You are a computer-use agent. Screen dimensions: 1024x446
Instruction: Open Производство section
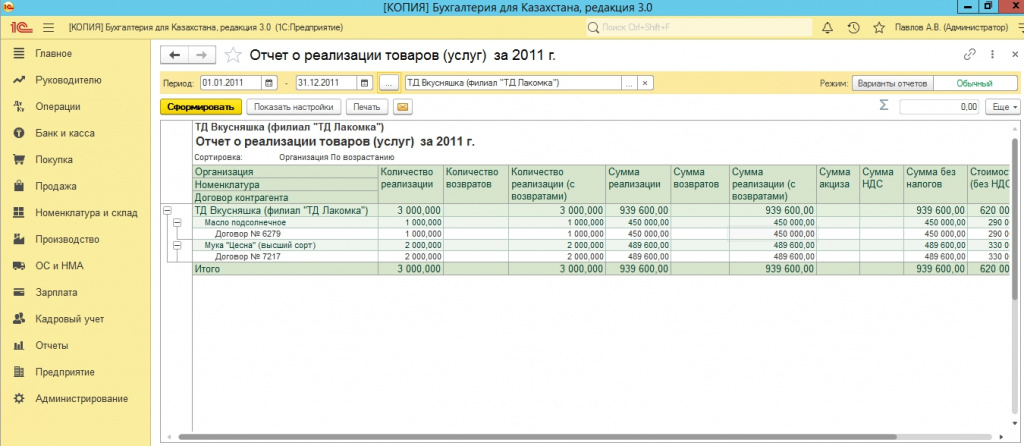pos(67,240)
